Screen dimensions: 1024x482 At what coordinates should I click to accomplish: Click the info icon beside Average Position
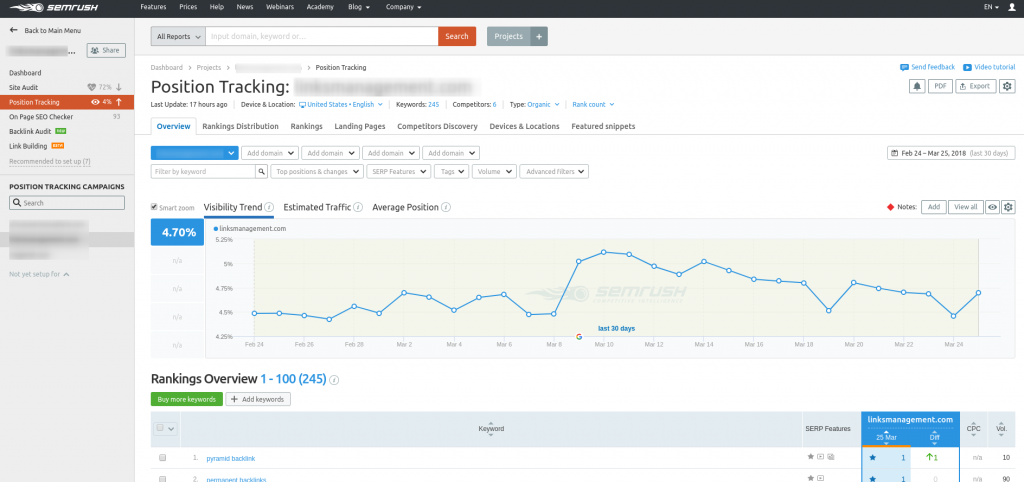pyautogui.click(x=445, y=207)
